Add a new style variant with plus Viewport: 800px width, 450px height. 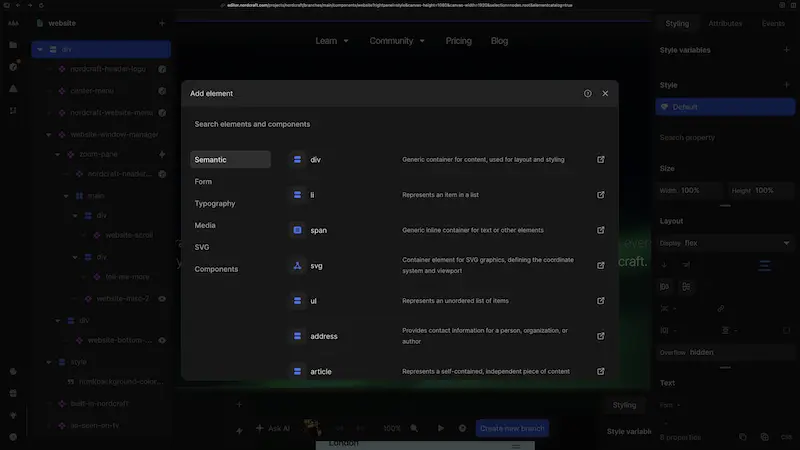point(786,85)
